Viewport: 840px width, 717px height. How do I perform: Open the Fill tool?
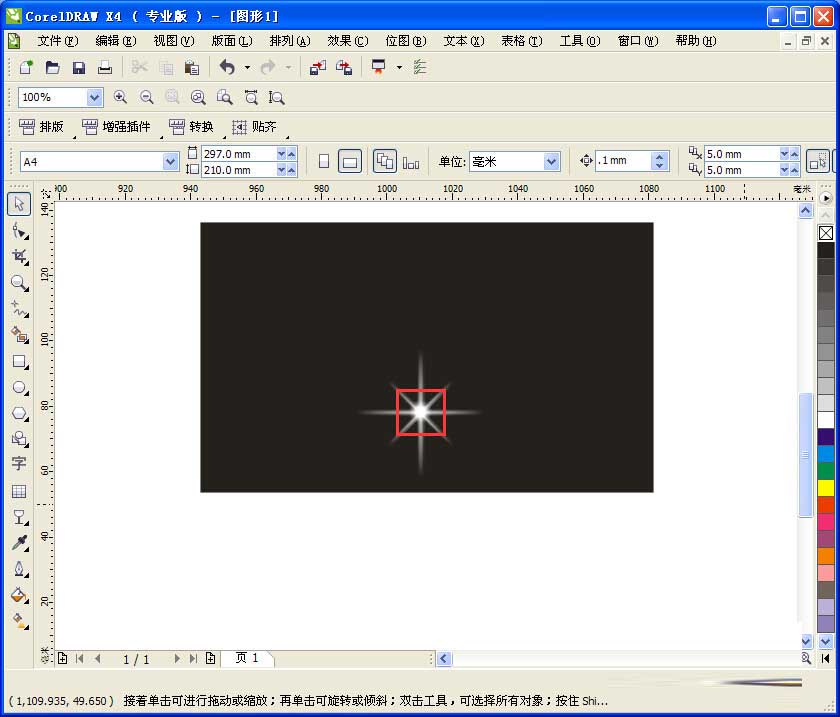(18, 596)
